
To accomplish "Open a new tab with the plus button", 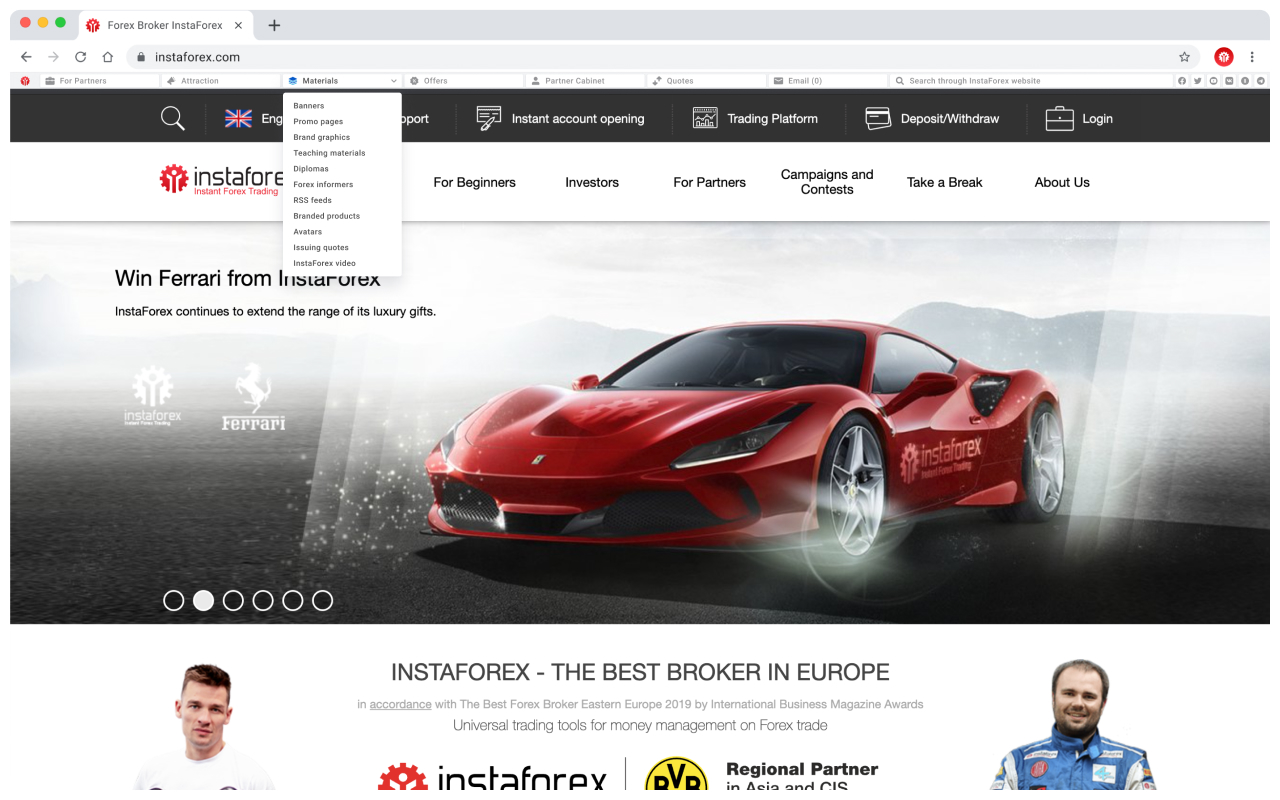I will point(274,25).
